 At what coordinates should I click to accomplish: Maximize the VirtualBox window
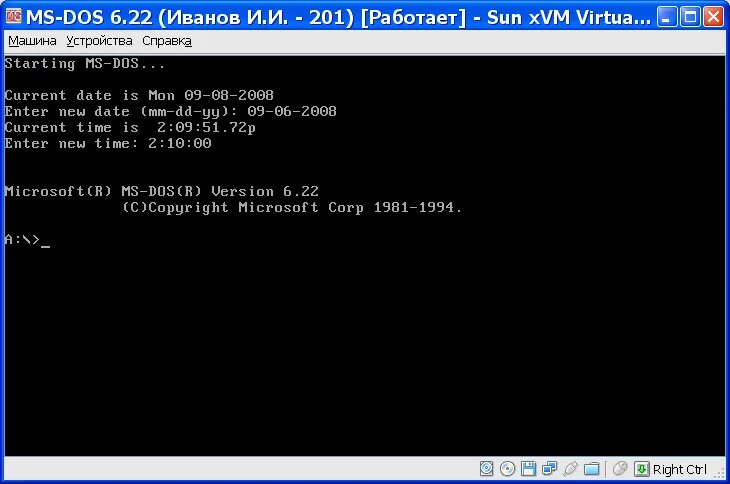coord(690,17)
